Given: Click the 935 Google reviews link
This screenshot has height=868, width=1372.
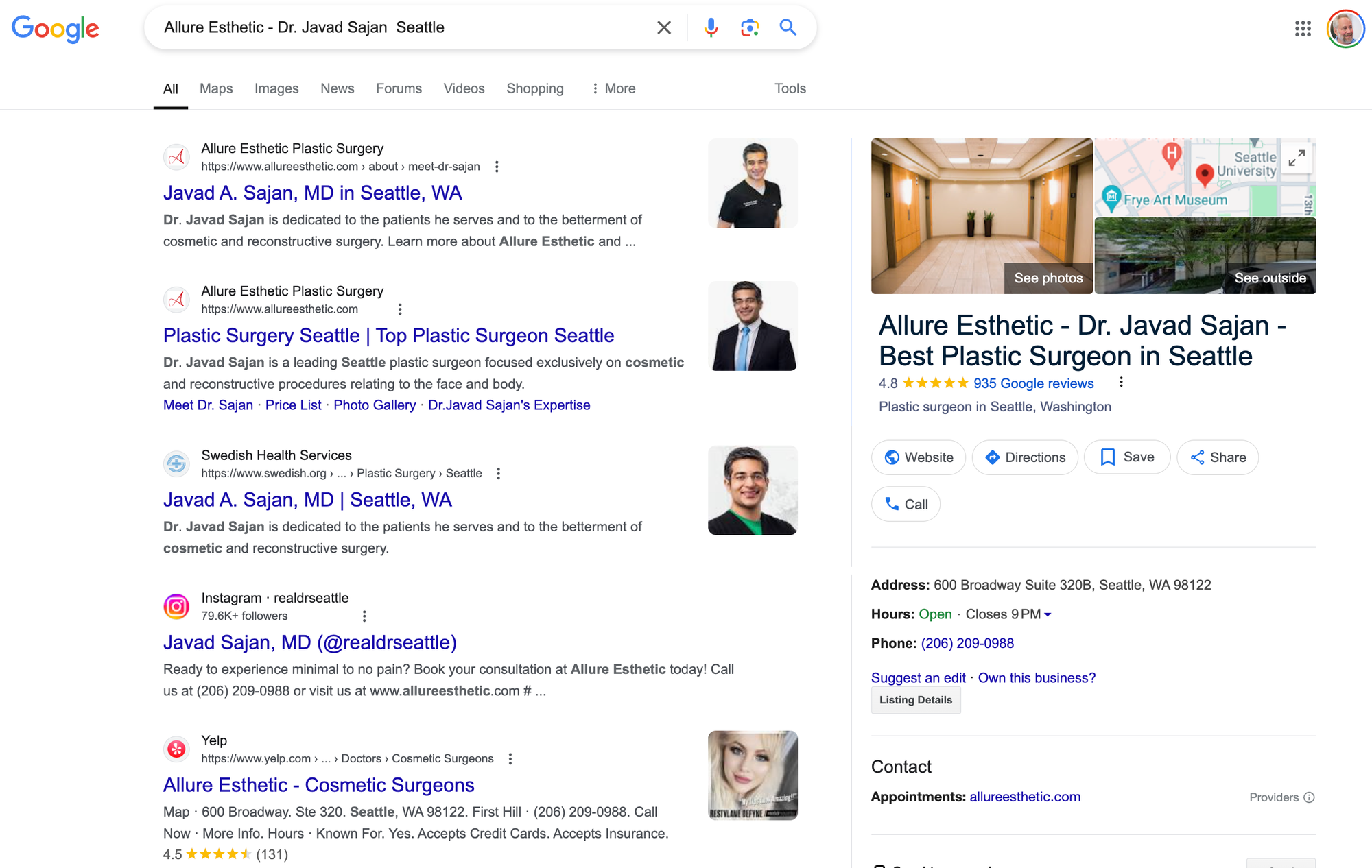Looking at the screenshot, I should [x=1033, y=383].
